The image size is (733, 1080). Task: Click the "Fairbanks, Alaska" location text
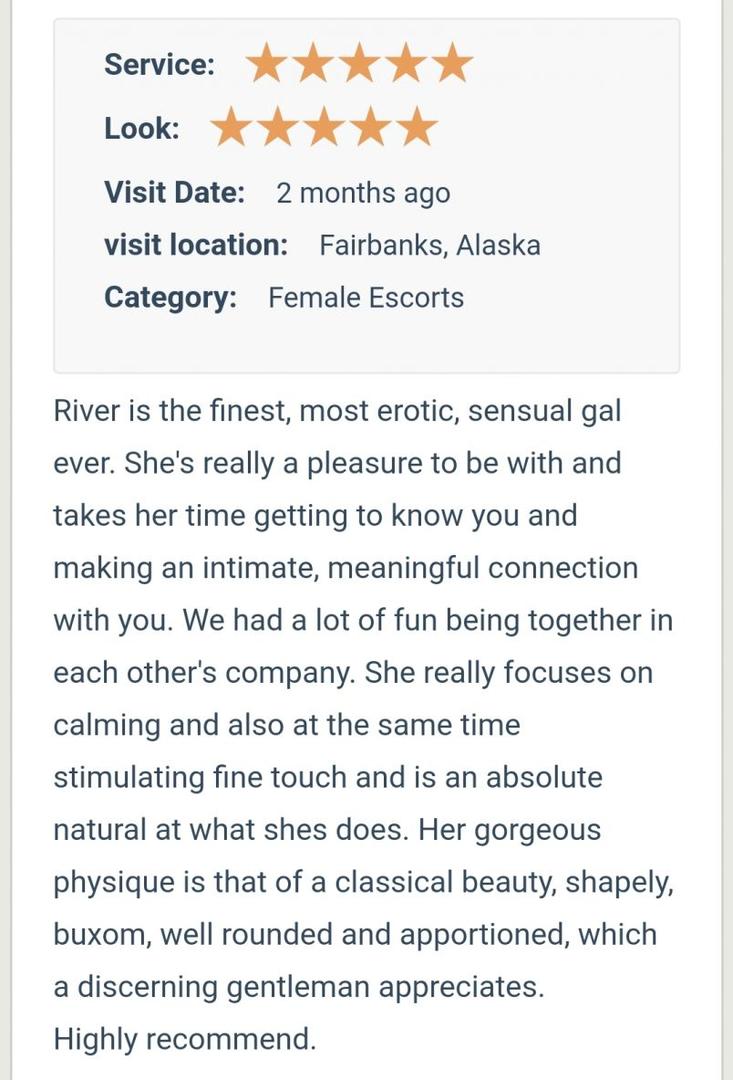(x=430, y=245)
